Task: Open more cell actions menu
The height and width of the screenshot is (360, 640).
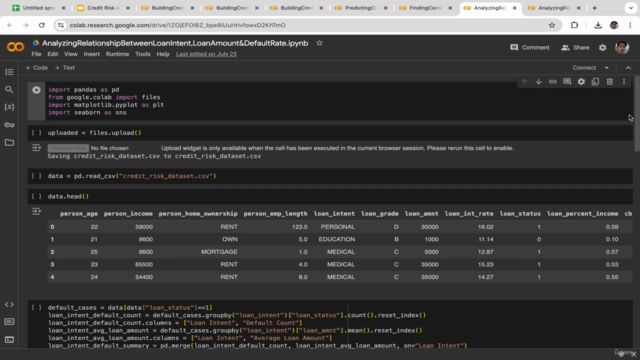Action: (624, 82)
